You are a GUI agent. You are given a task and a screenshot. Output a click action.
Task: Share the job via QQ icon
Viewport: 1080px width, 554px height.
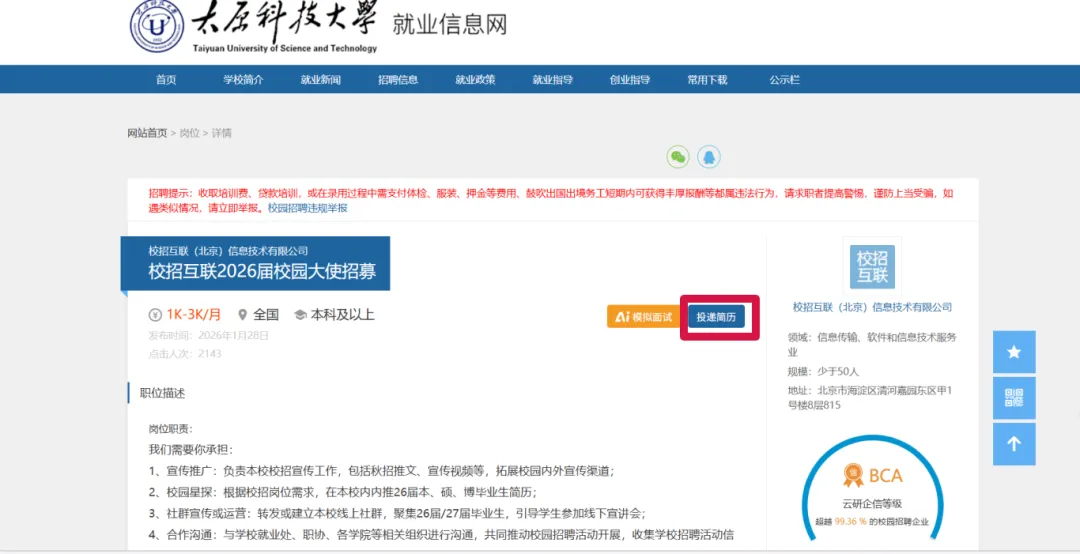tap(709, 157)
